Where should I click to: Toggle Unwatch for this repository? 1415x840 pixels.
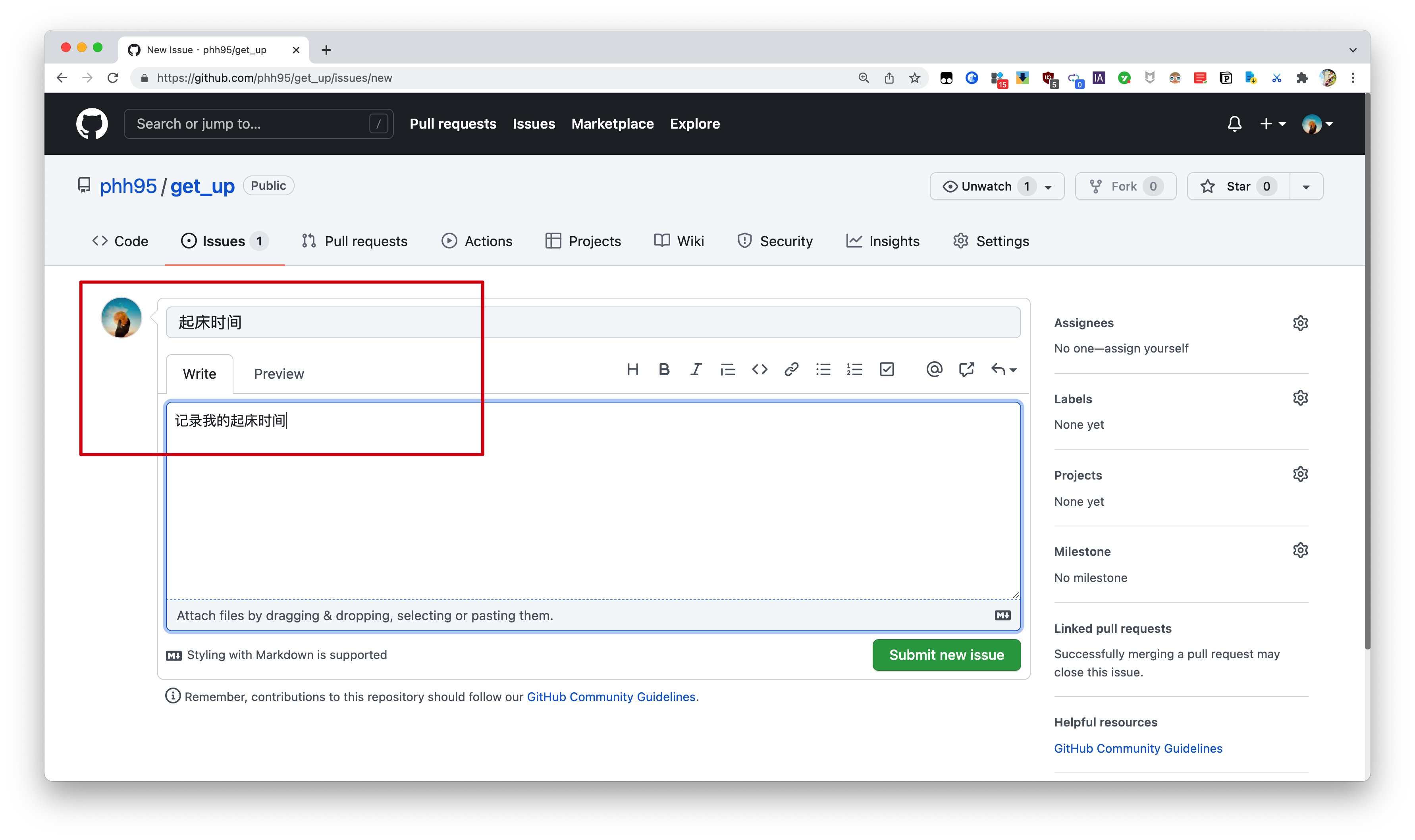pyautogui.click(x=986, y=186)
